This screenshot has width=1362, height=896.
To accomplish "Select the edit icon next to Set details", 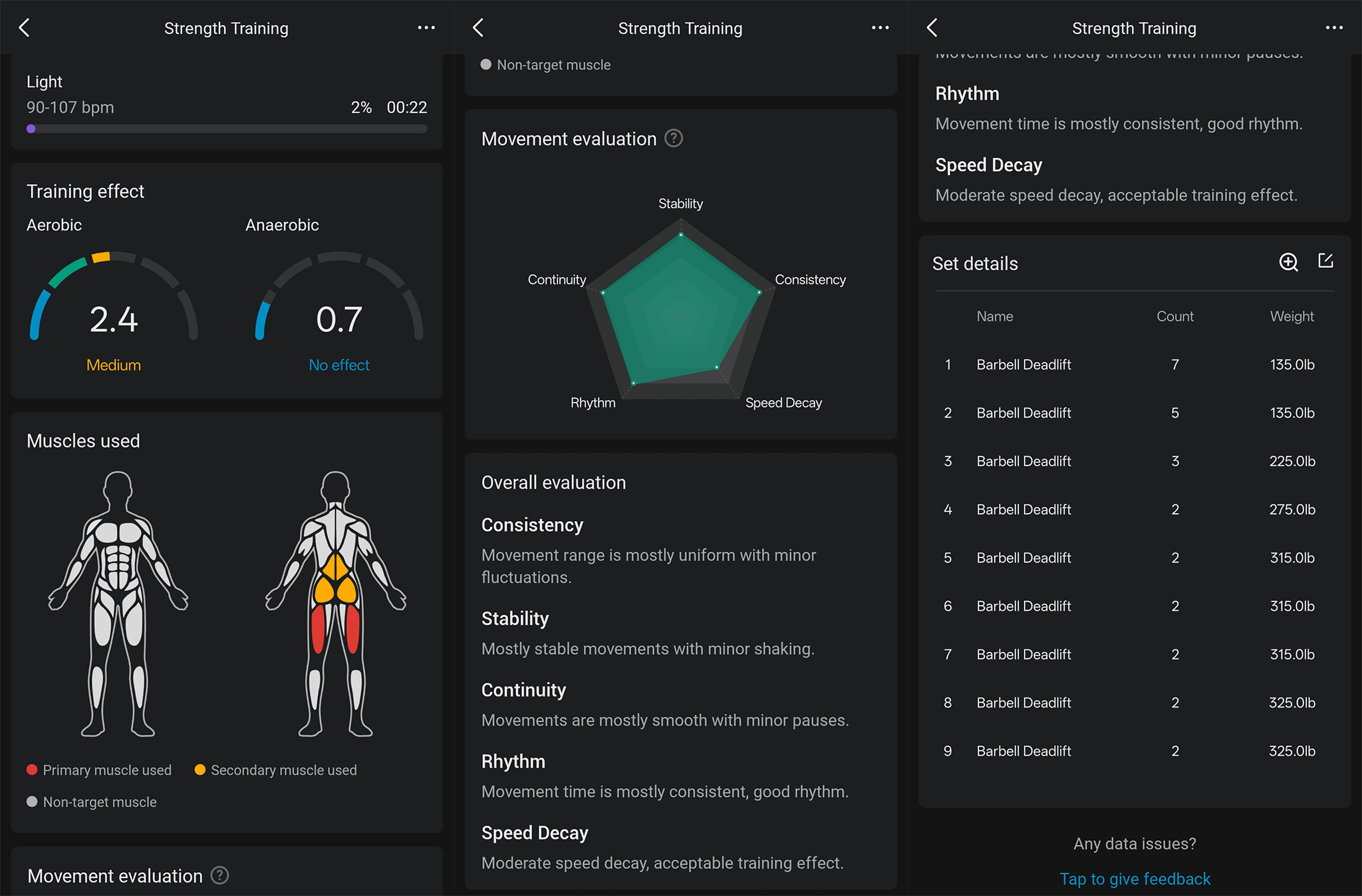I will (x=1327, y=261).
